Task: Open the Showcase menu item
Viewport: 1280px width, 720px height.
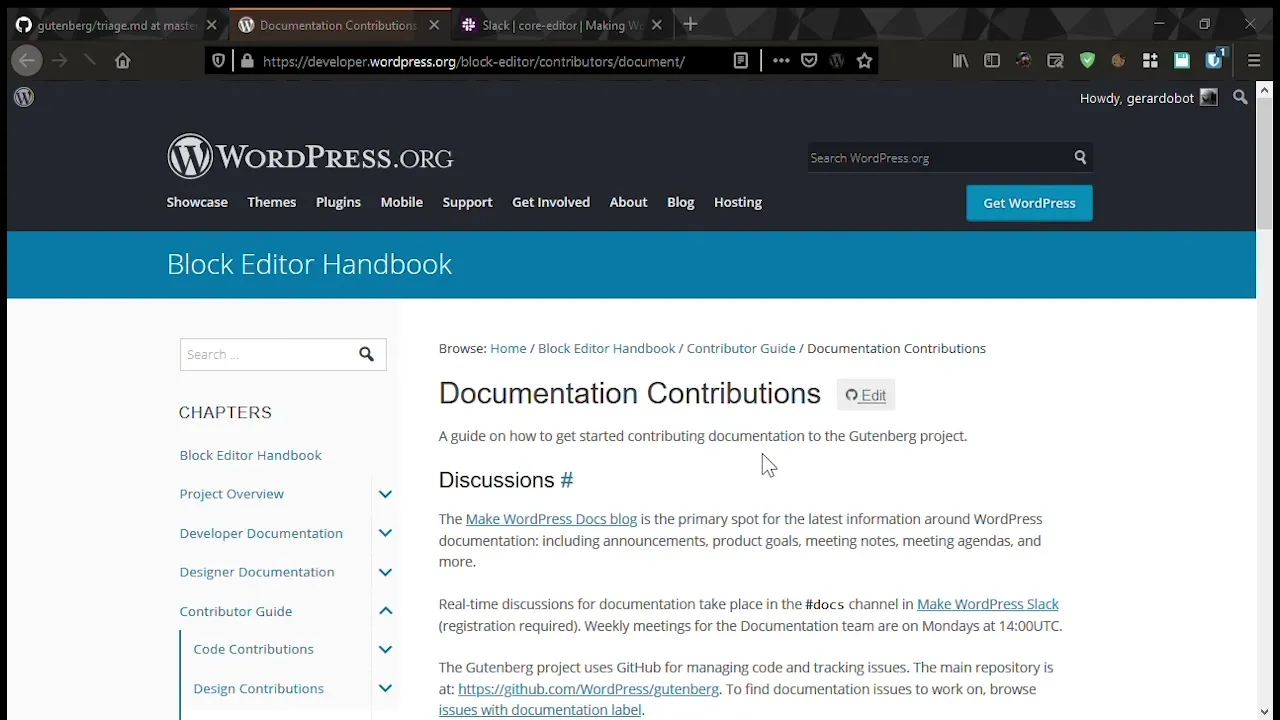Action: click(x=197, y=202)
